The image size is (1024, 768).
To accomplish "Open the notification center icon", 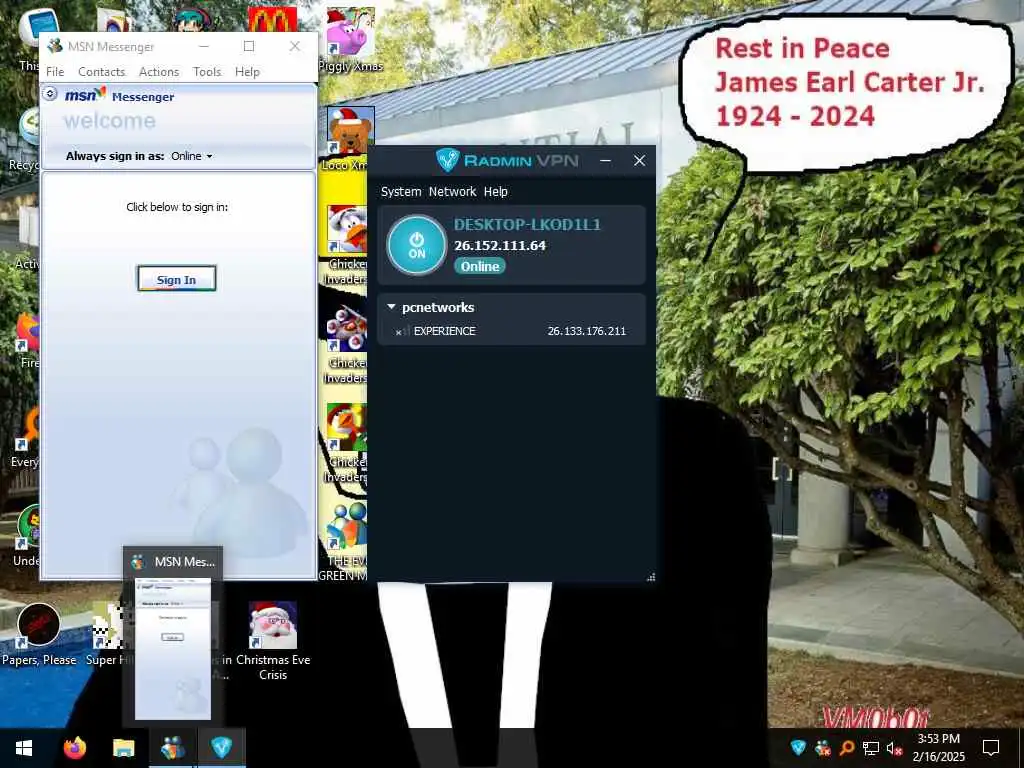I will tap(991, 748).
